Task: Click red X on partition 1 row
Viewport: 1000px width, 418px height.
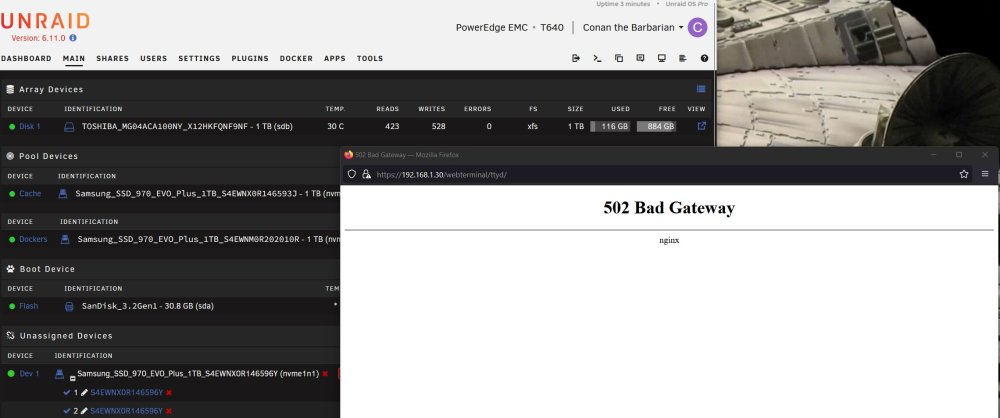Action: [168, 392]
